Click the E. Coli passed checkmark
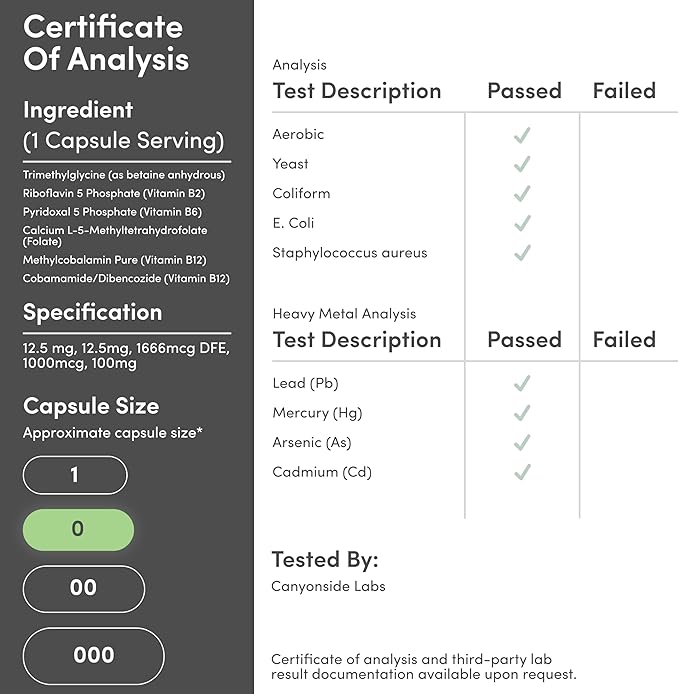This screenshot has height=694, width=679. [x=521, y=223]
